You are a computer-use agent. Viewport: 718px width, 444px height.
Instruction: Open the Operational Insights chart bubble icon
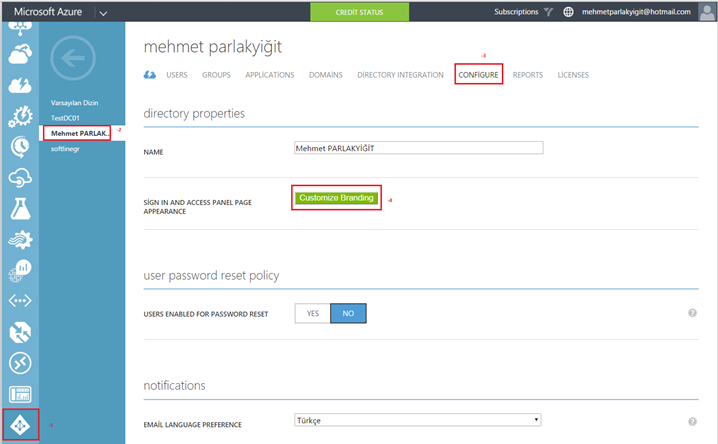pyautogui.click(x=20, y=271)
